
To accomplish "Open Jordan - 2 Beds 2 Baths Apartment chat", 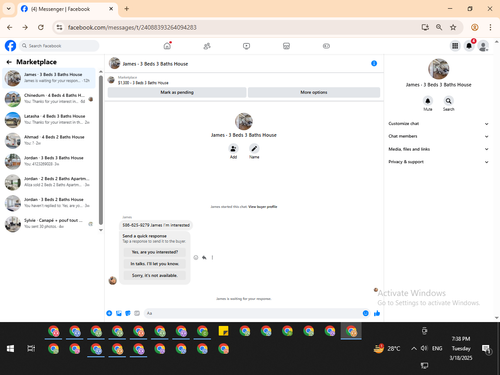I will 49,182.
